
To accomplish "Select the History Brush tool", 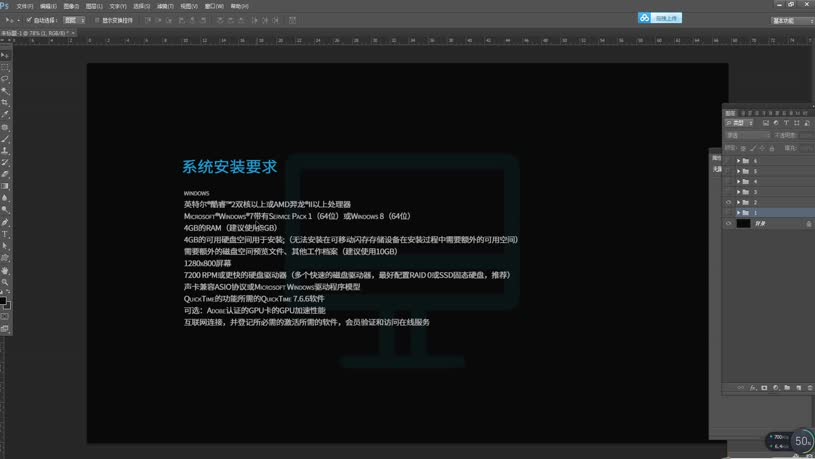I will coord(5,163).
